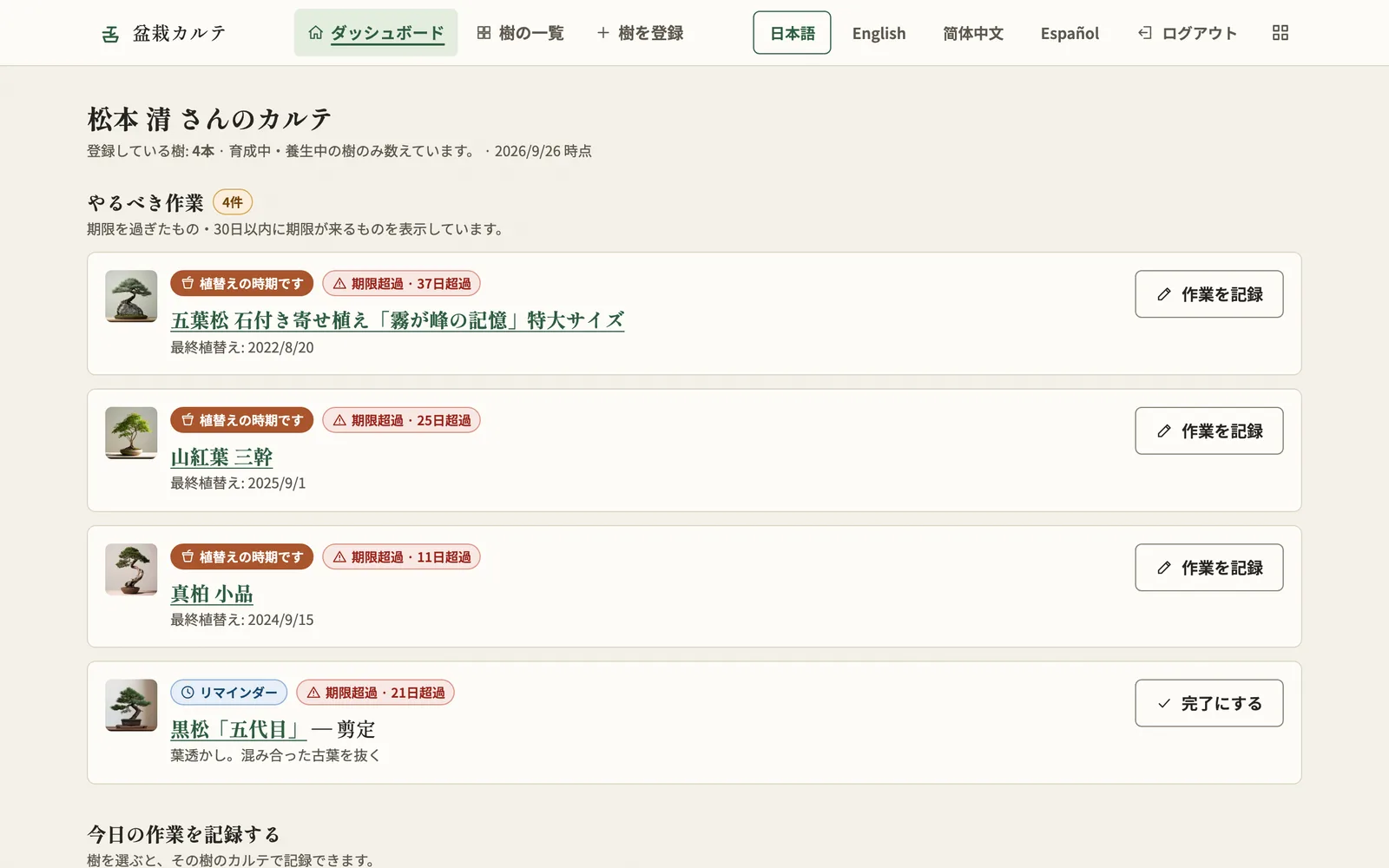Click the やるべき作業 section heading
Screen dimensions: 1389x868
pos(145,203)
